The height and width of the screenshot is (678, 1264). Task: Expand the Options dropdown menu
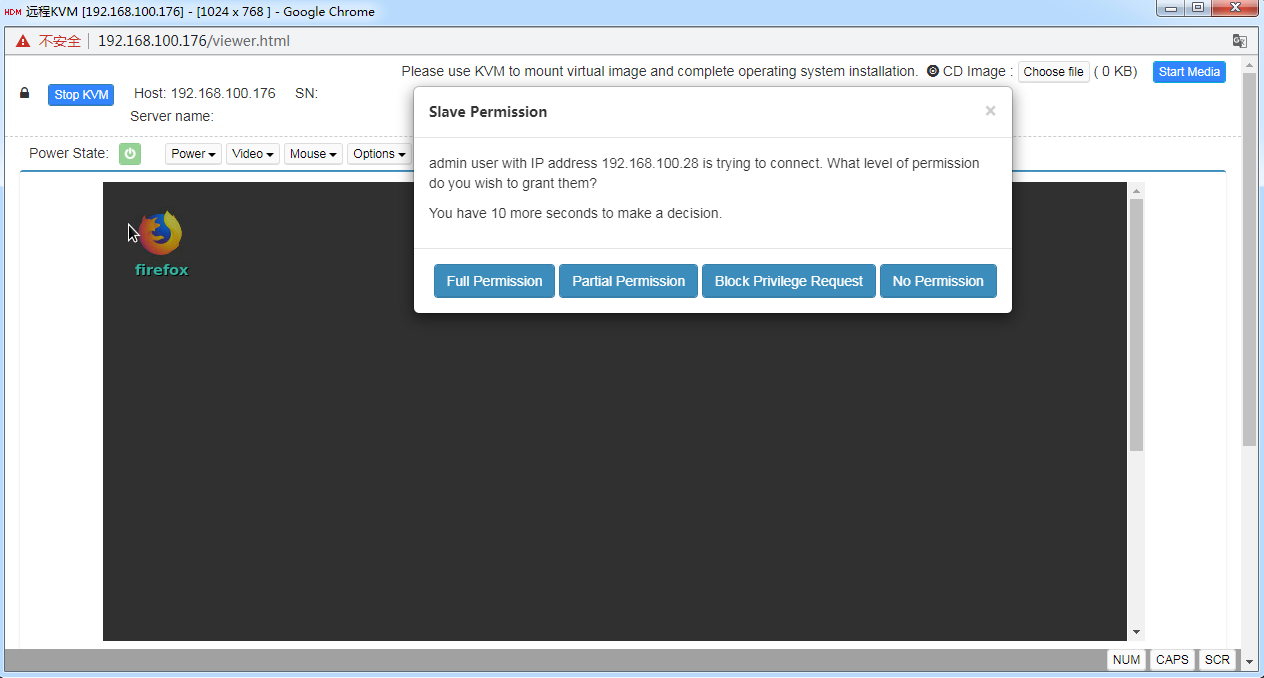click(379, 154)
